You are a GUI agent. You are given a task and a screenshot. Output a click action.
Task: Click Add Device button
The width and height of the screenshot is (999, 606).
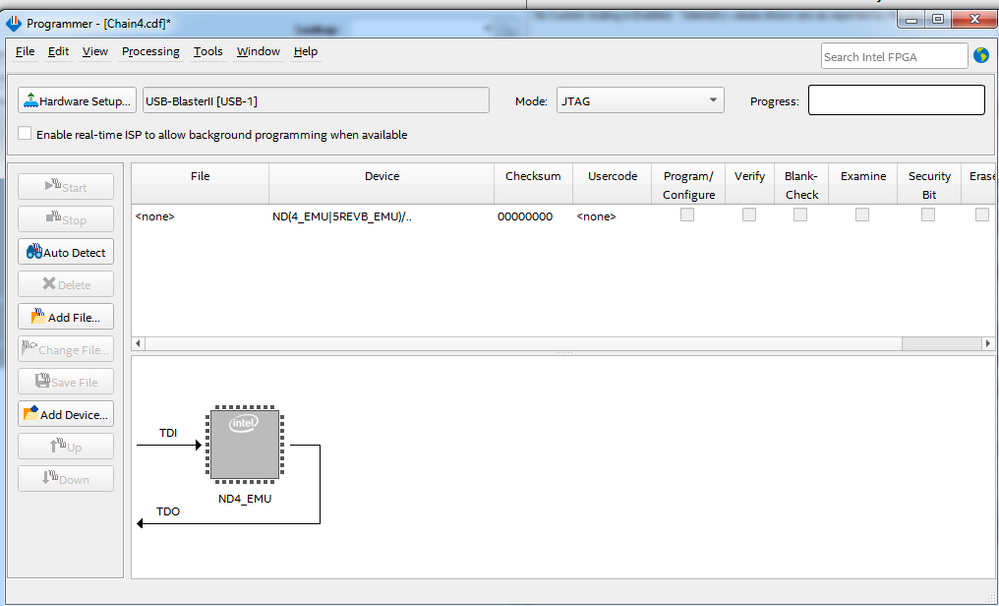click(x=66, y=414)
